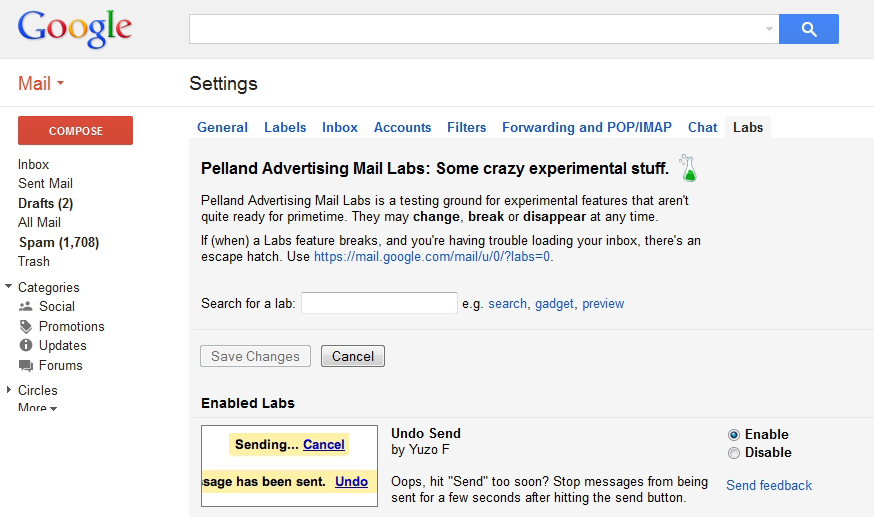Click the Cancel button under lab search
This screenshot has height=517, width=874.
[x=352, y=356]
